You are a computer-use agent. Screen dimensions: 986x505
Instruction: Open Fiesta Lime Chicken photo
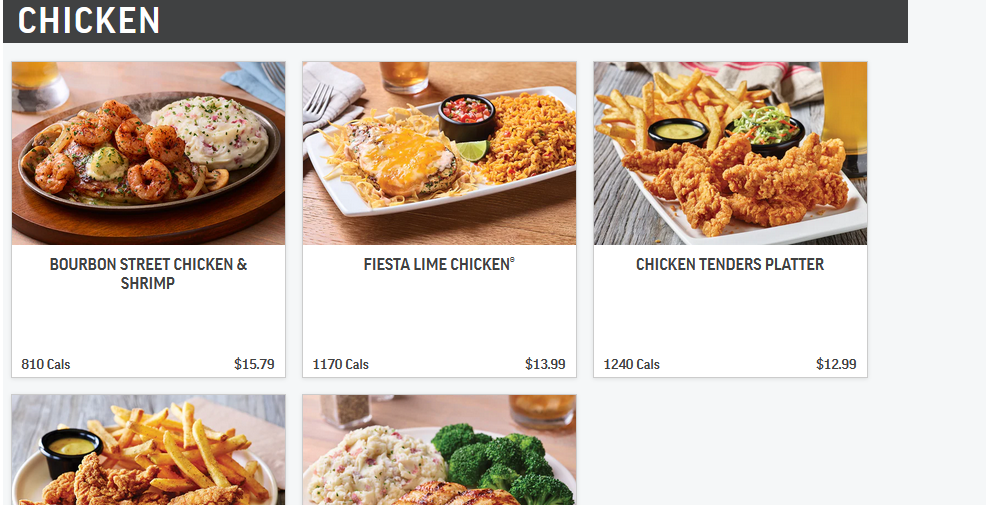click(439, 153)
